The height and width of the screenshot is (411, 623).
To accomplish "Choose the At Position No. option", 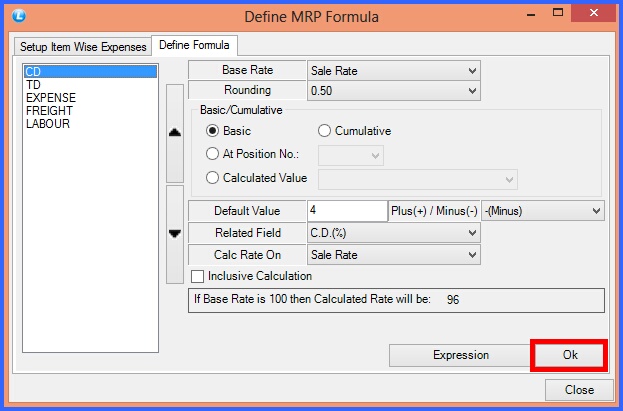I will [x=212, y=154].
